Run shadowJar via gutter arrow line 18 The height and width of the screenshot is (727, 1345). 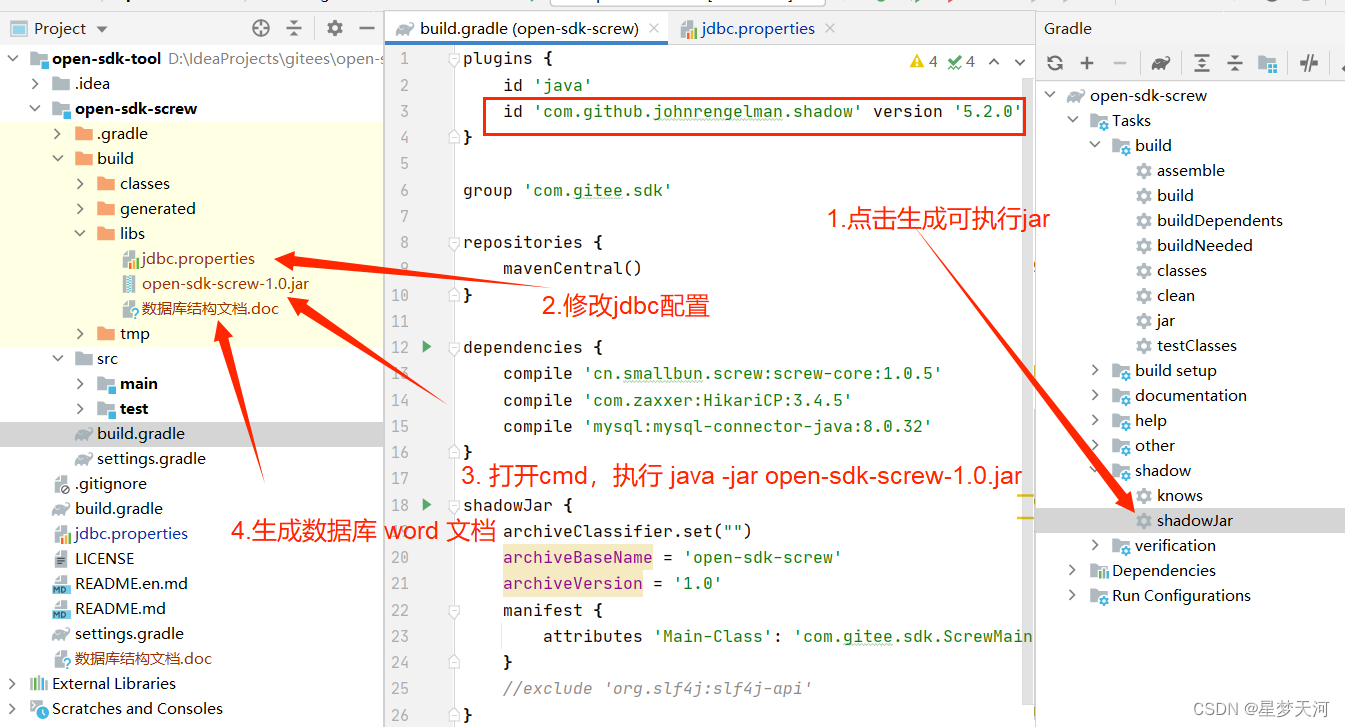pos(427,505)
